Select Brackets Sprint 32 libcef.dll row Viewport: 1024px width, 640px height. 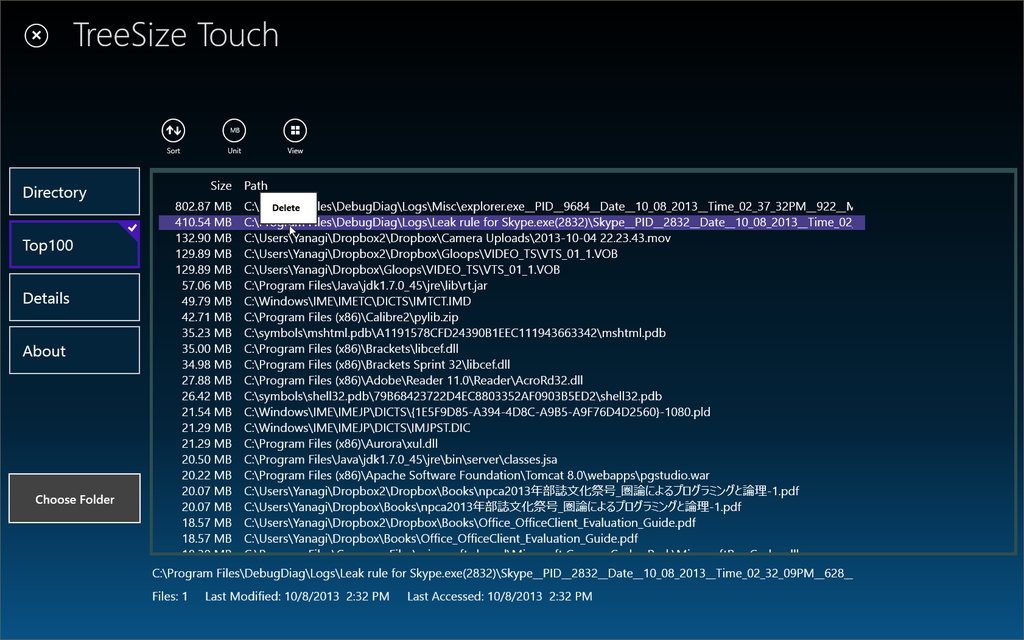[x=511, y=364]
